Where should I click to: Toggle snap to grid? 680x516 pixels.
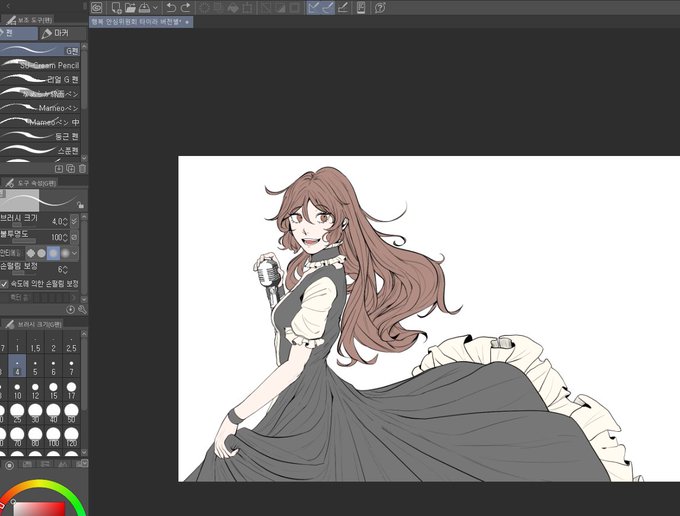pyautogui.click(x=343, y=7)
